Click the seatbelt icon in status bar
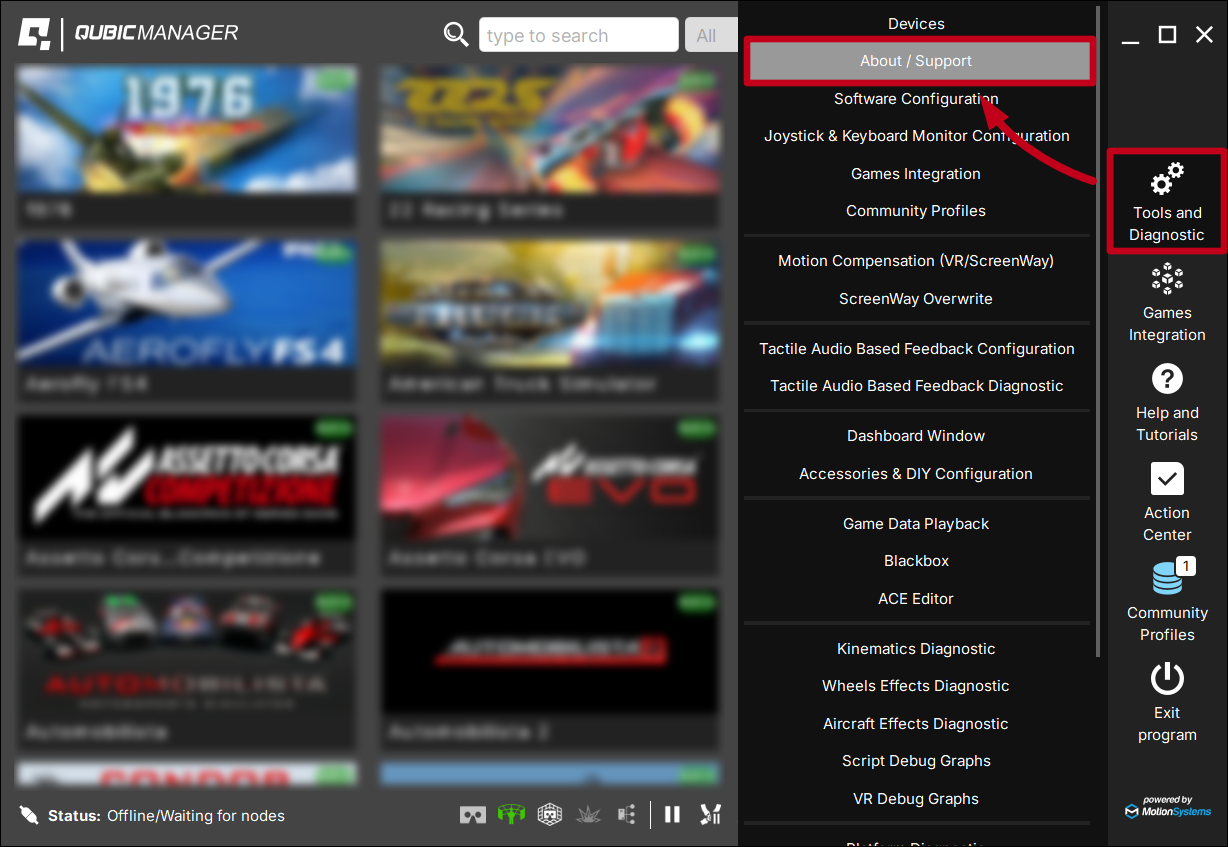The image size is (1228, 847). tap(710, 814)
